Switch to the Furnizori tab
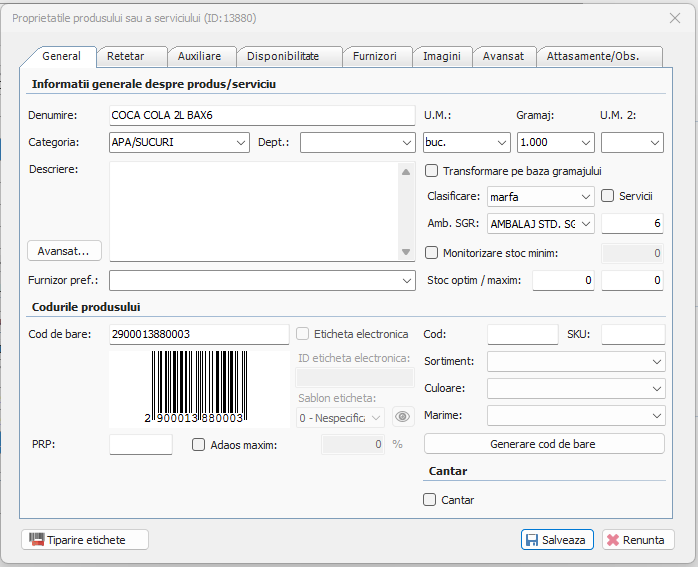698x567 pixels. point(375,57)
